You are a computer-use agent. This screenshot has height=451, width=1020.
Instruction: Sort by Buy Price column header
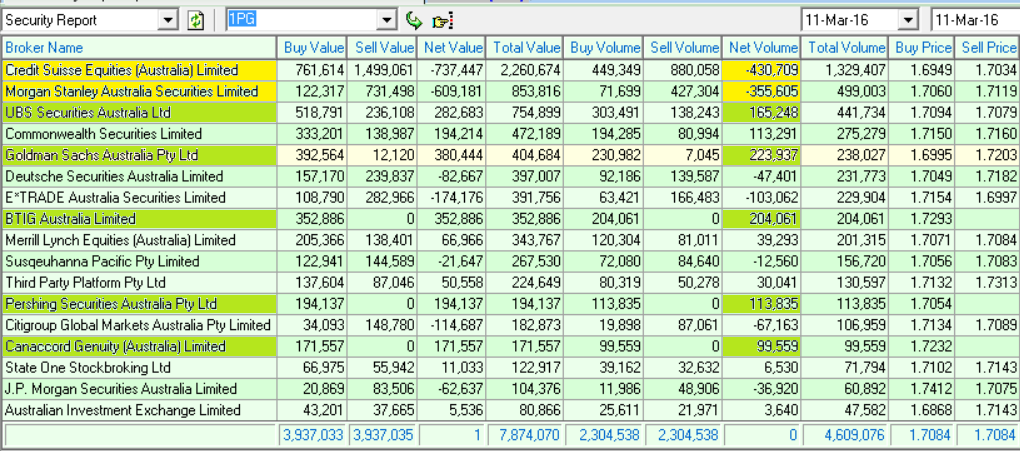pyautogui.click(x=924, y=48)
